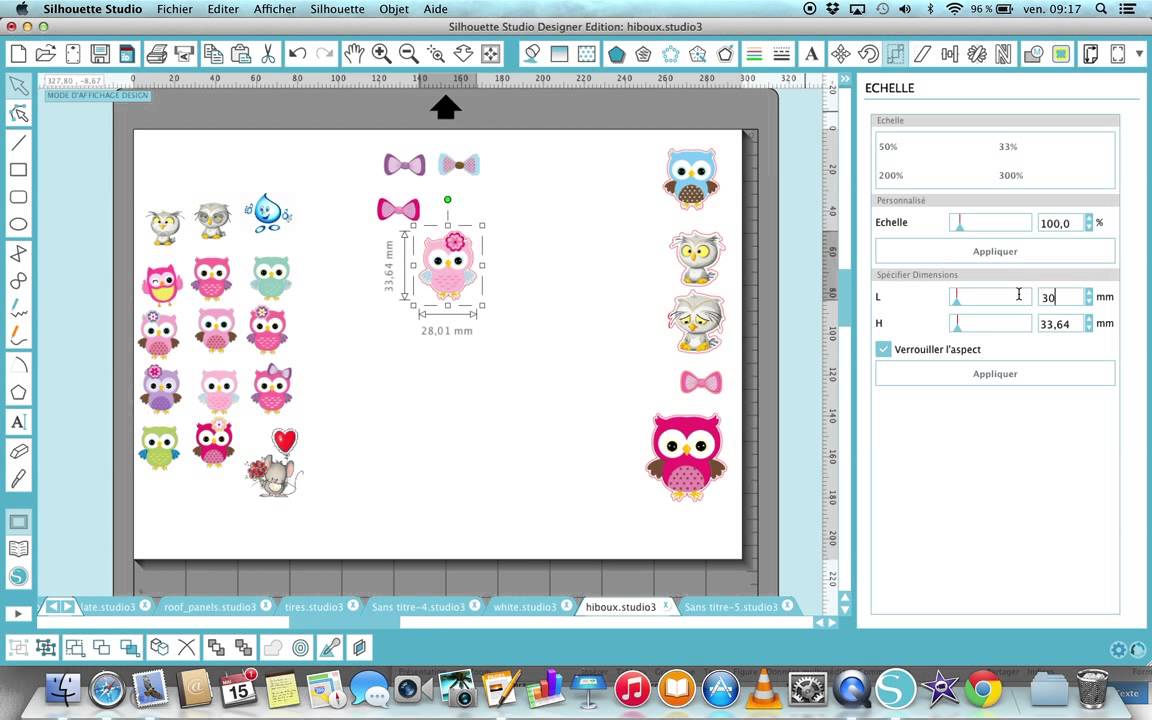The width and height of the screenshot is (1152, 720).
Task: Open Spotlight search in menu bar
Action: [1101, 9]
